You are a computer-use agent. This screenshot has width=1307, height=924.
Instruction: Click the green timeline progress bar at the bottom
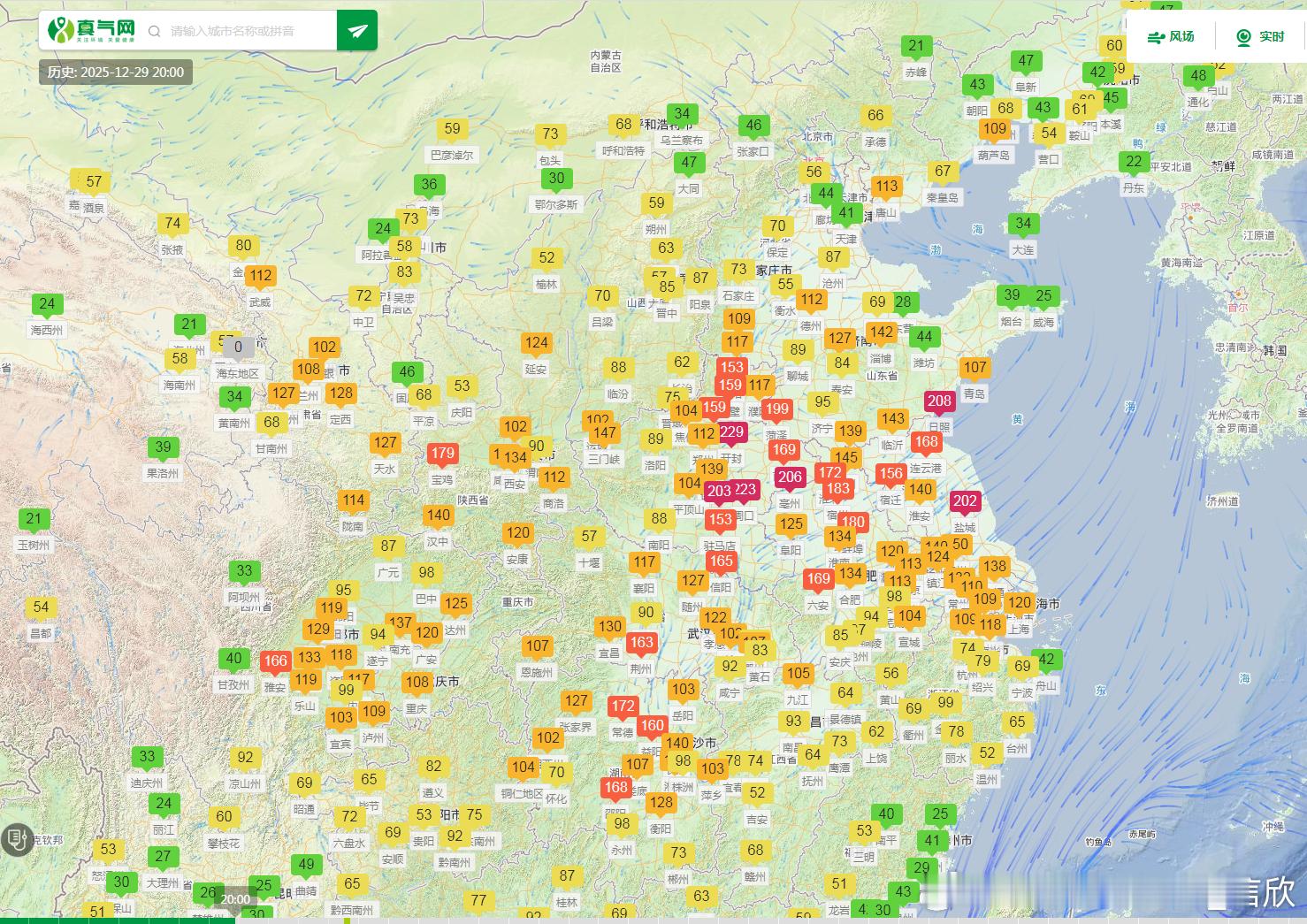pyautogui.click(x=118, y=920)
